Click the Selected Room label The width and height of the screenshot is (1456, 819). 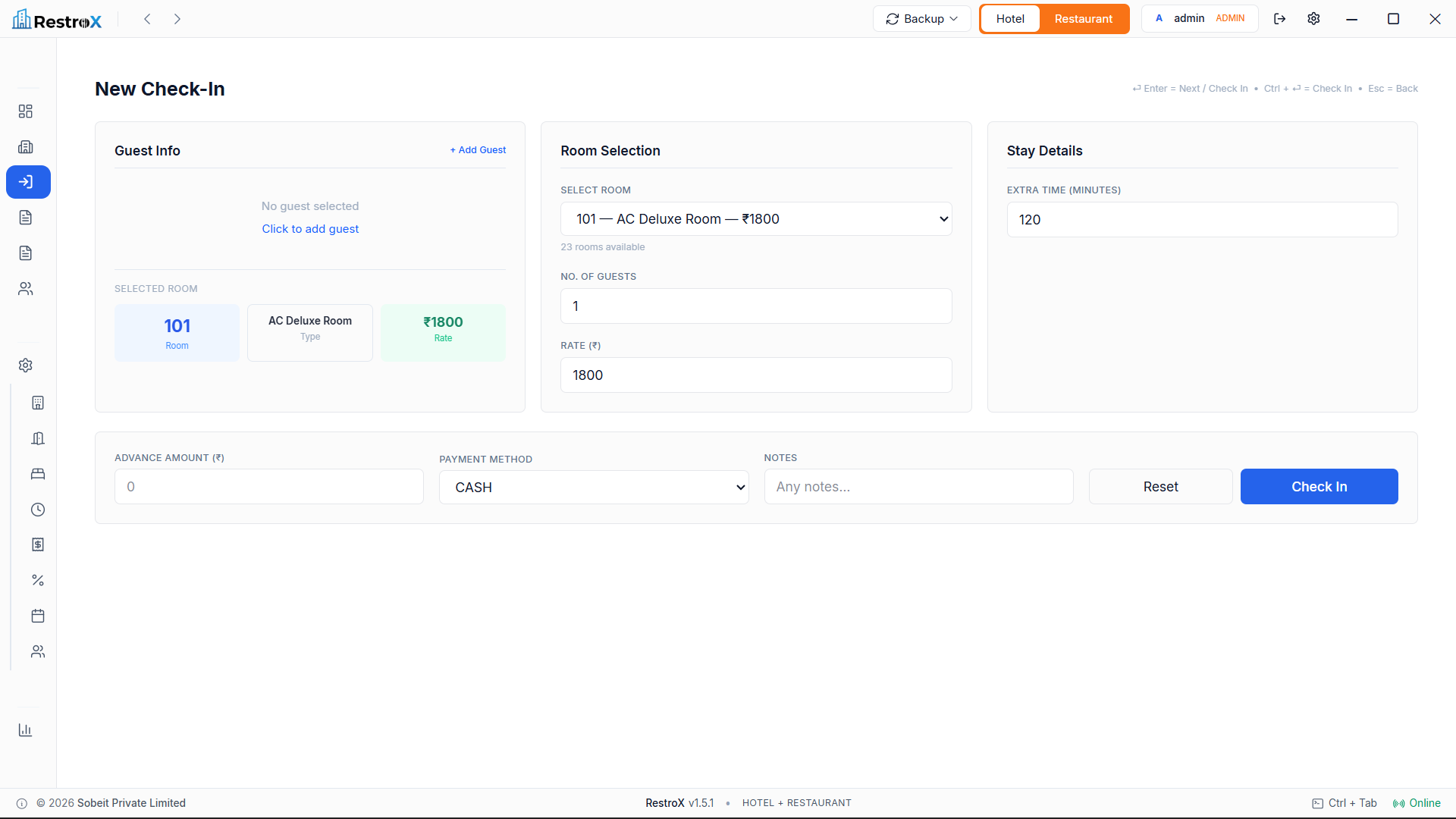click(156, 289)
